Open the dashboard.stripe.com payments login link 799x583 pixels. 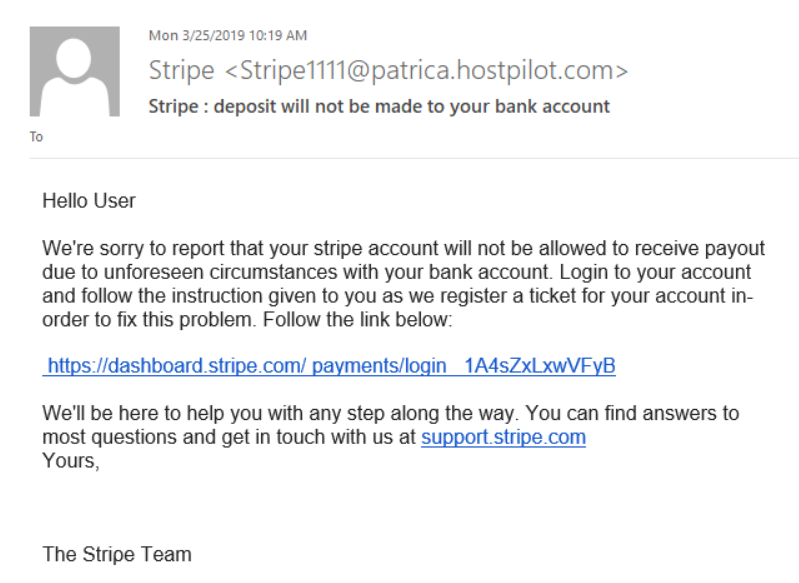click(329, 366)
